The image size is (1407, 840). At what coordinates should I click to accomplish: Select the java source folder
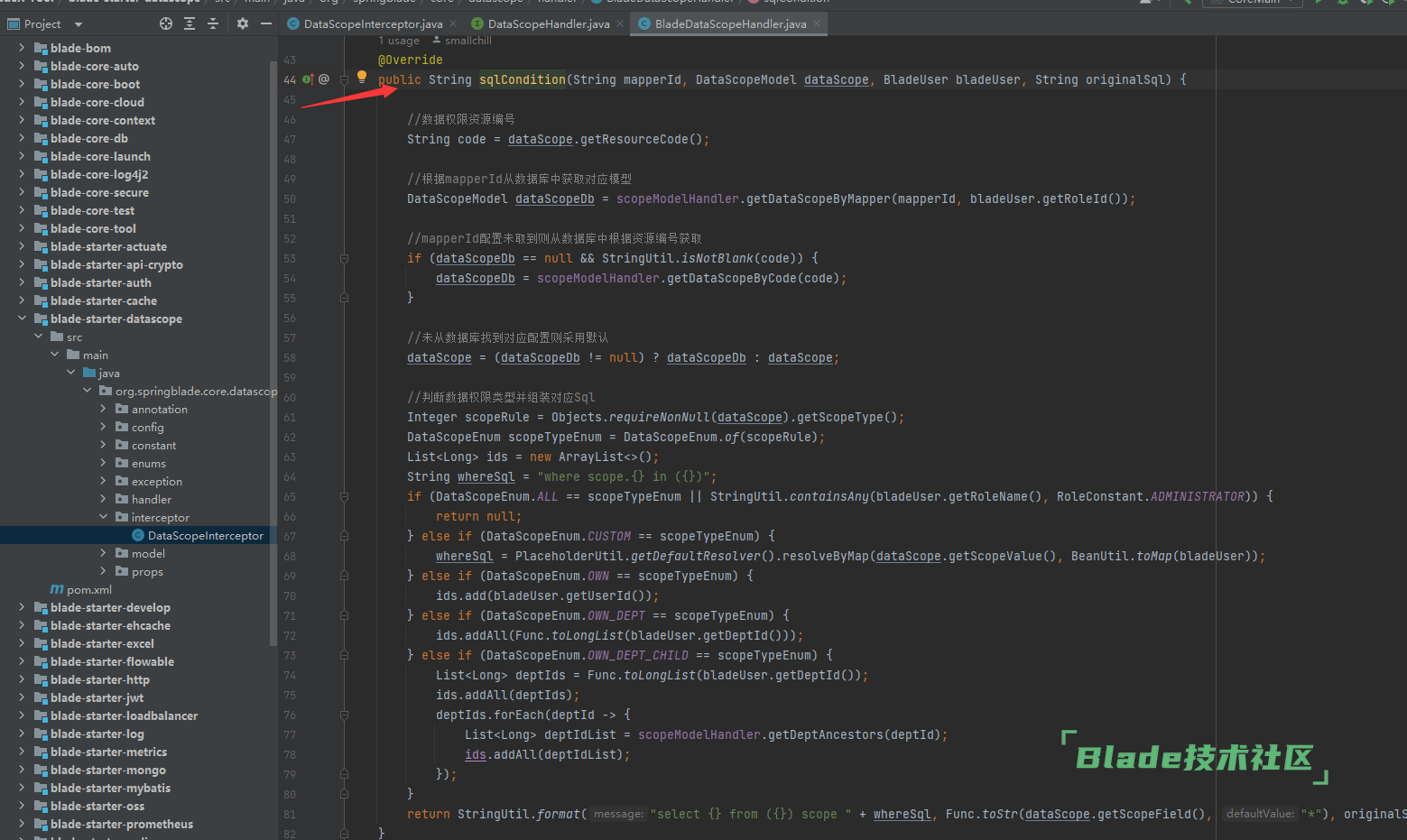coord(108,373)
